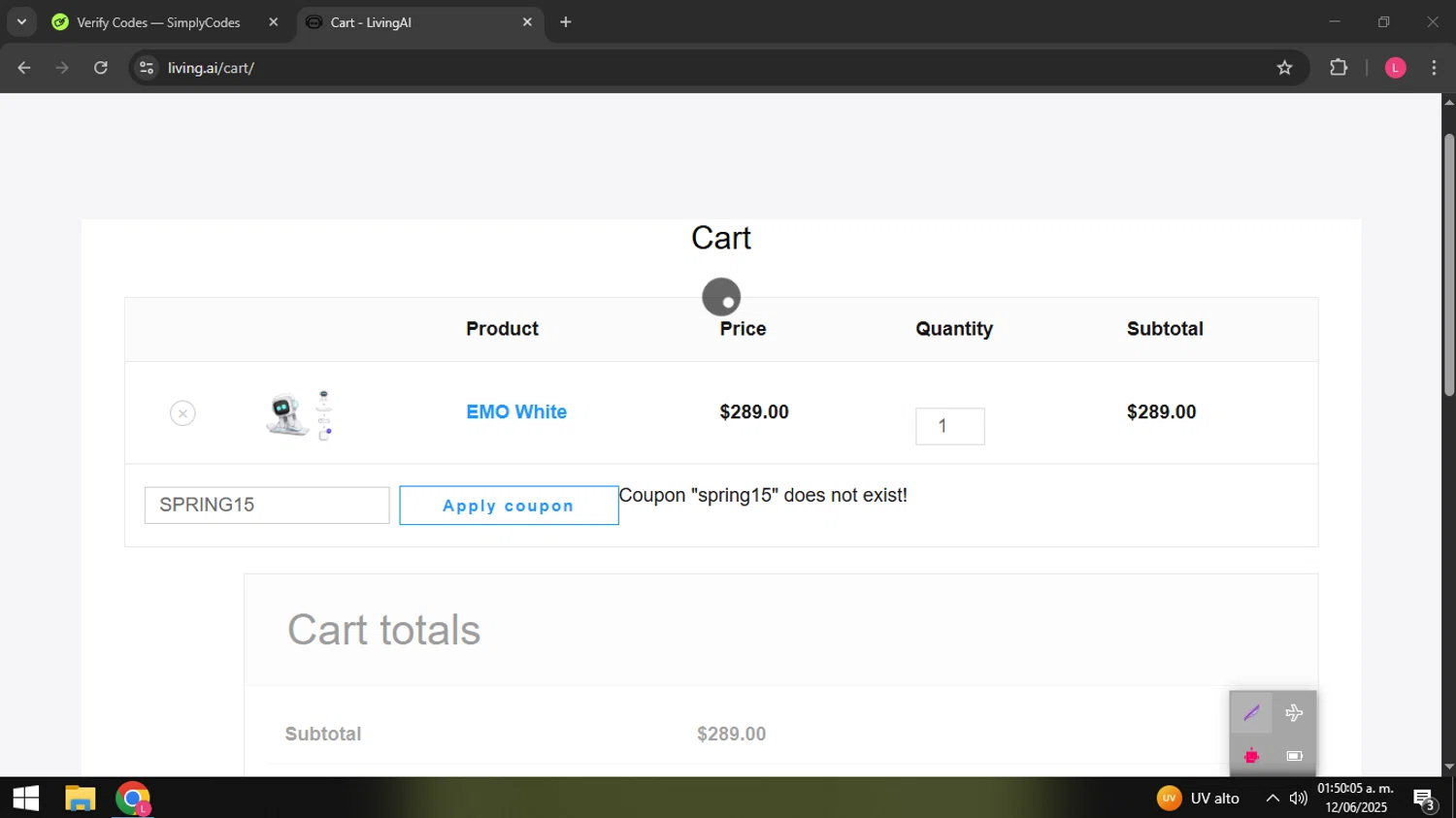This screenshot has width=1456, height=818.
Task: Open the EMO White product link
Action: (x=516, y=411)
